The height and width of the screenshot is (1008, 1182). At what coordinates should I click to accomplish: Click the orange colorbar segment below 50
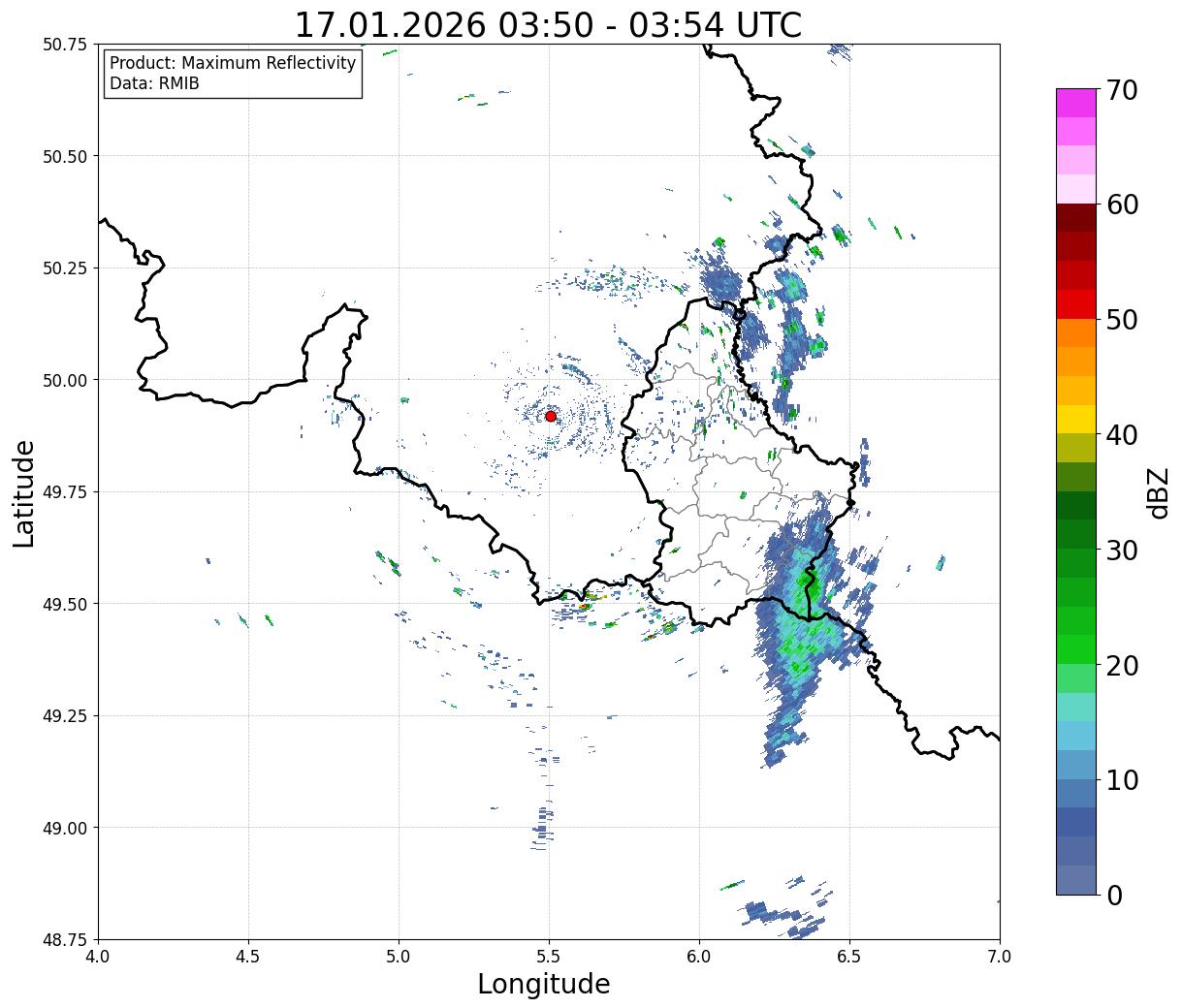pos(1076,333)
